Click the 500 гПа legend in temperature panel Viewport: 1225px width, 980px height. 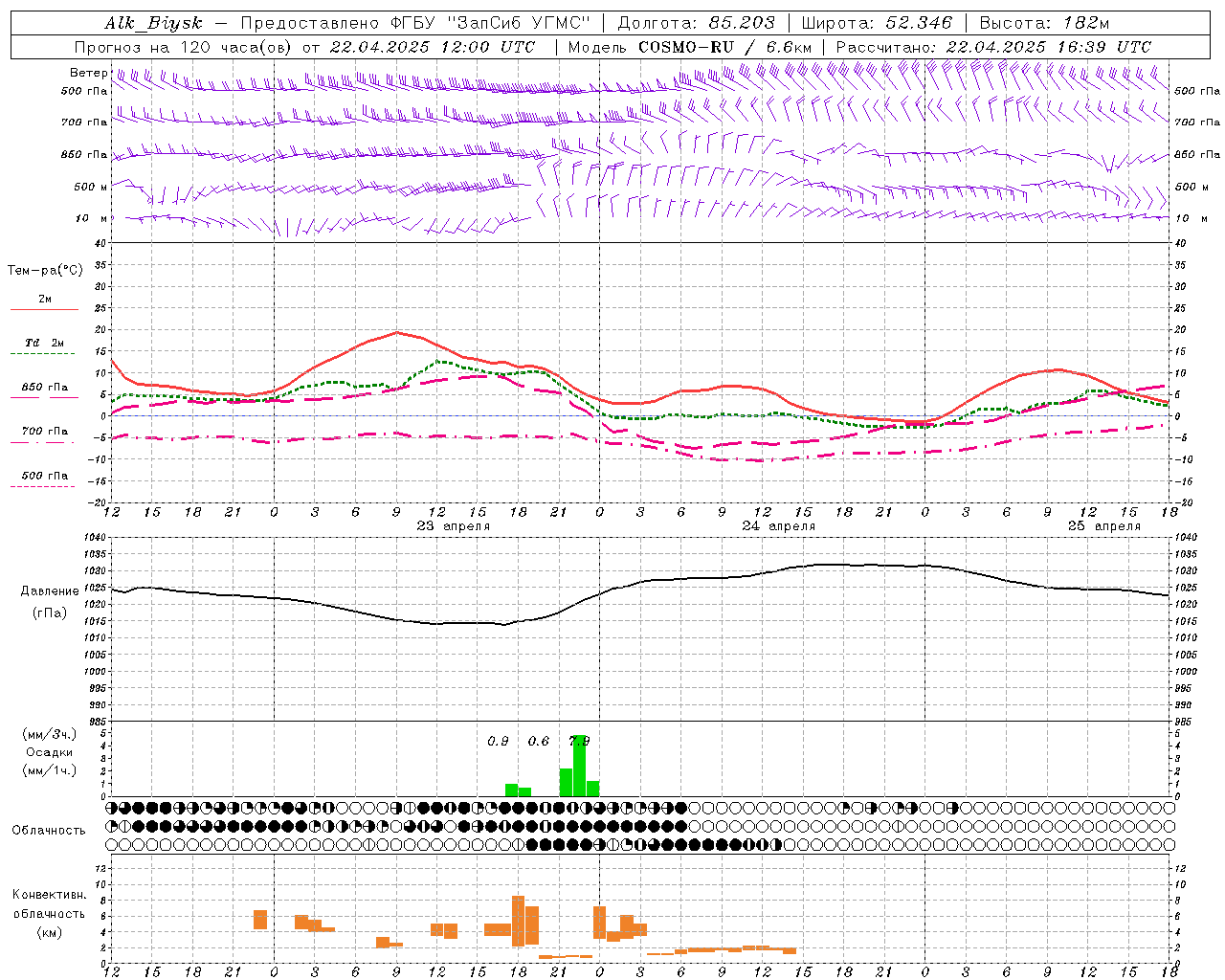pyautogui.click(x=45, y=476)
